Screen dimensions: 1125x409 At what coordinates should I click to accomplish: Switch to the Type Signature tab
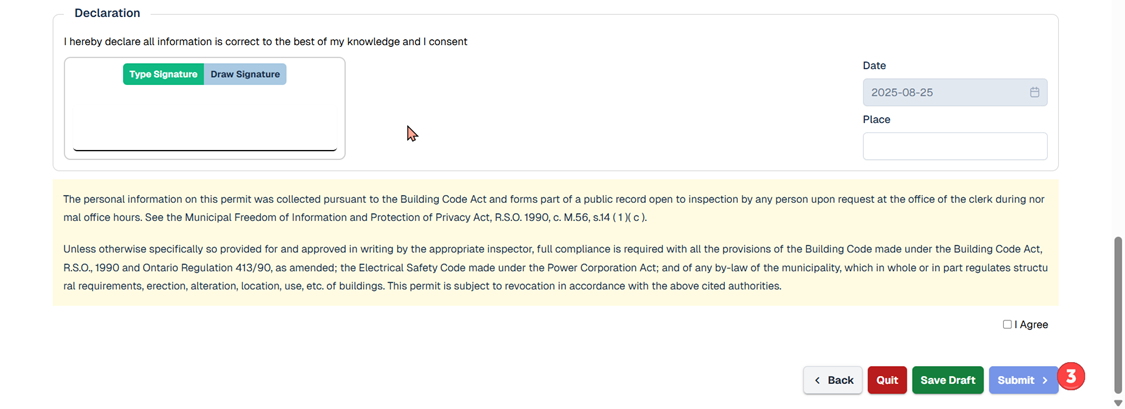coord(163,74)
